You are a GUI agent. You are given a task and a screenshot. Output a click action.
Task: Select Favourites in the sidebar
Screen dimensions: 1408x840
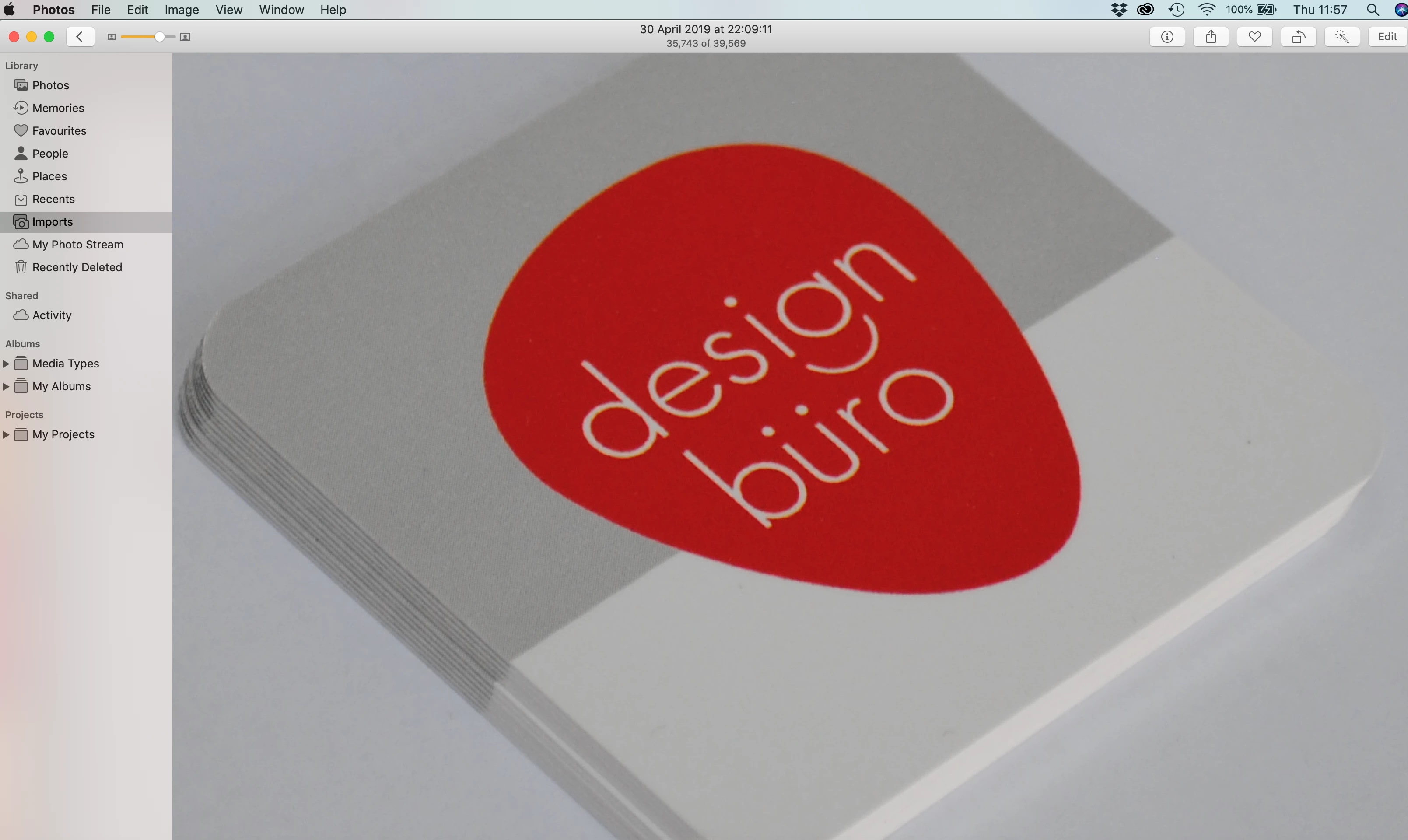59,131
